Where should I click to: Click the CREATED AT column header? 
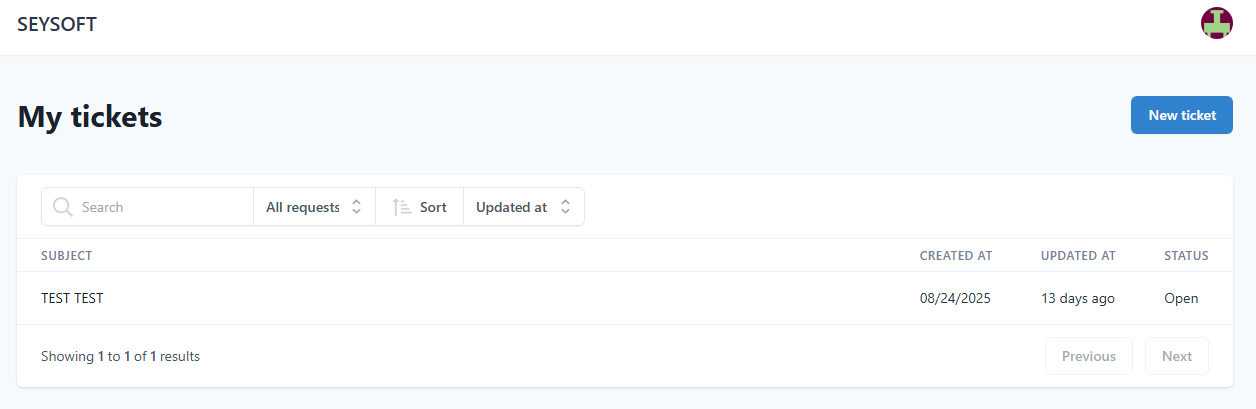tap(955, 256)
